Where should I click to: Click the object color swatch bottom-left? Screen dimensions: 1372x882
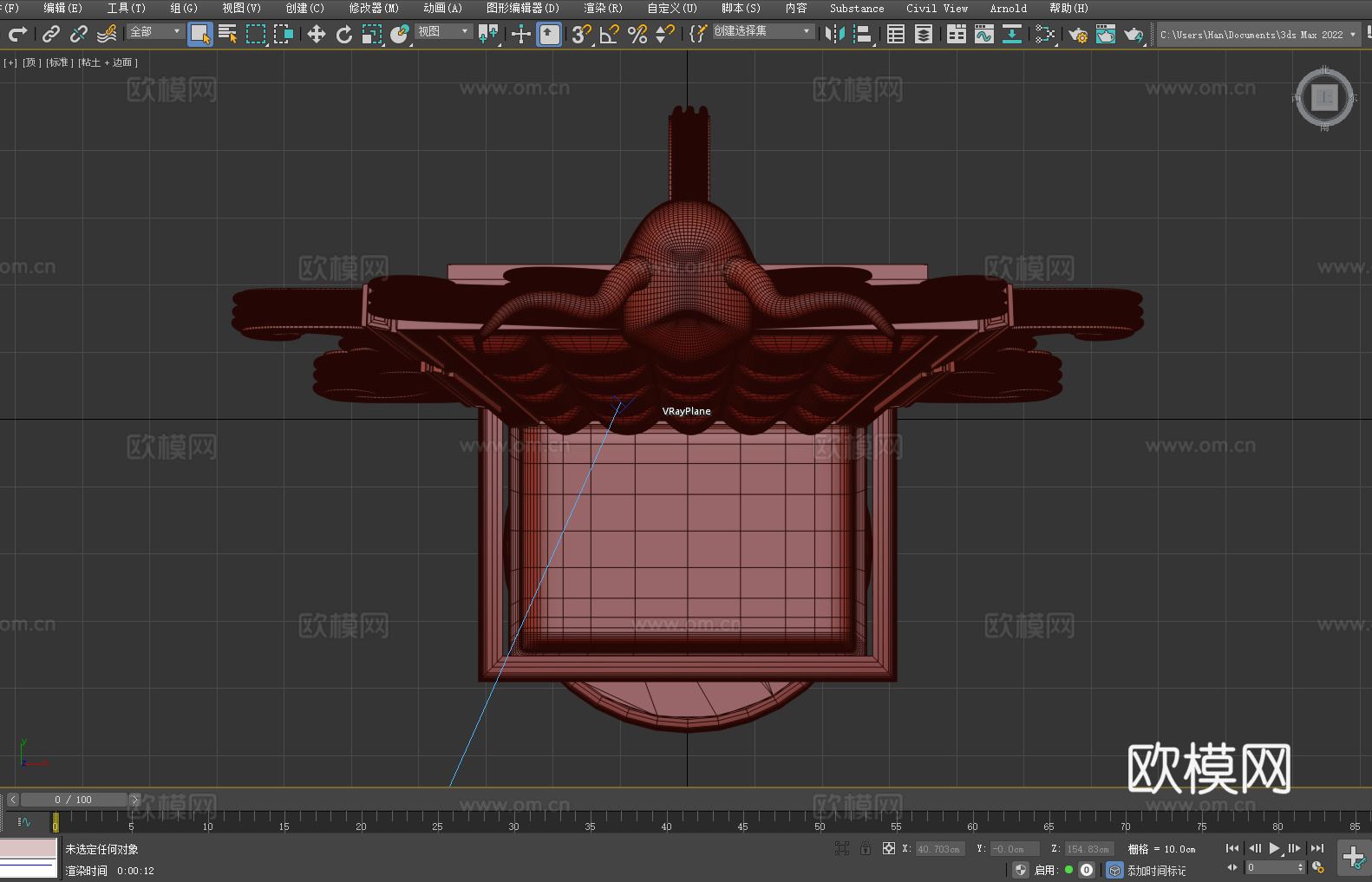pos(29,848)
